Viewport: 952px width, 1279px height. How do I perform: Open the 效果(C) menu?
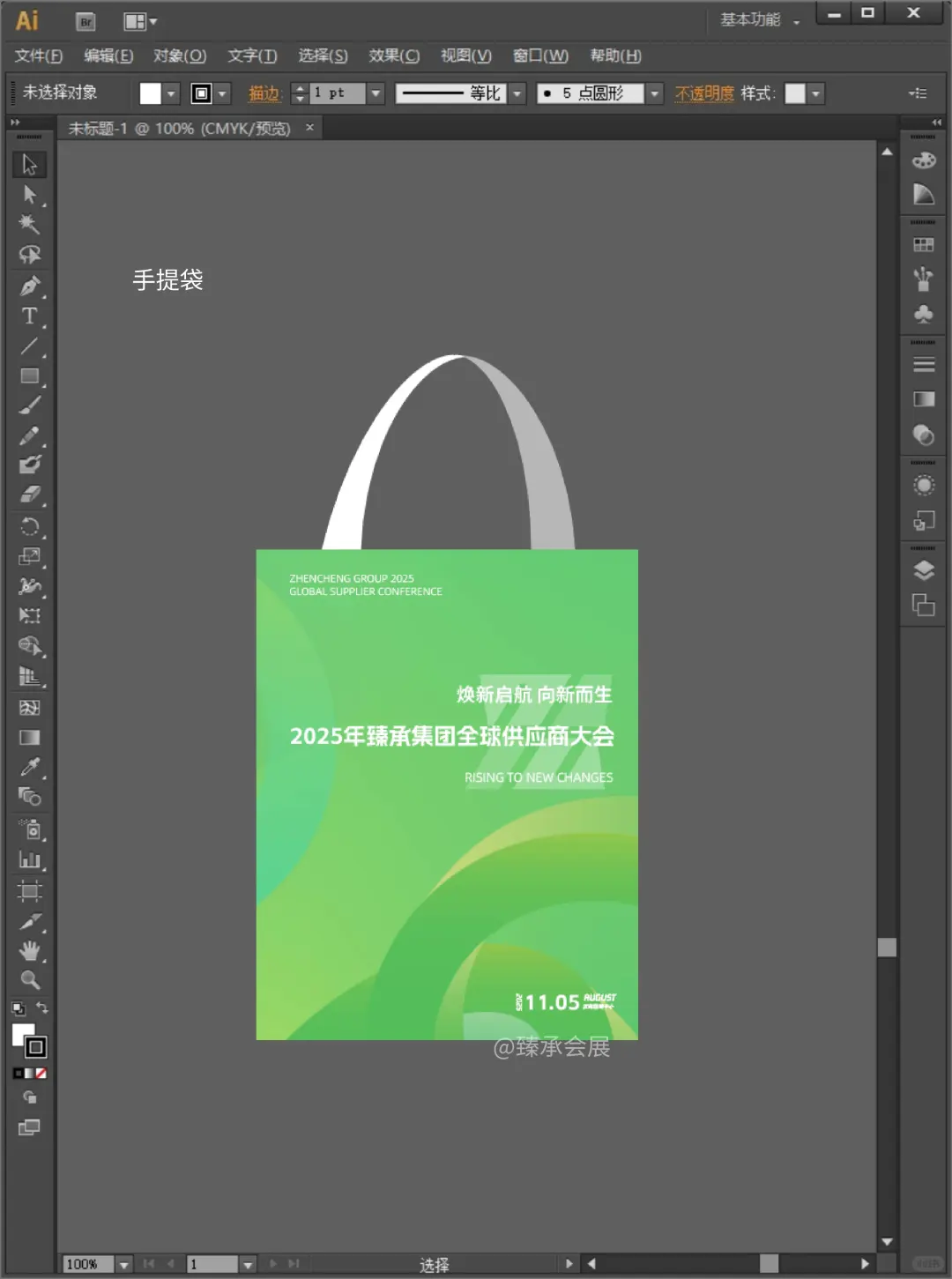pyautogui.click(x=394, y=56)
